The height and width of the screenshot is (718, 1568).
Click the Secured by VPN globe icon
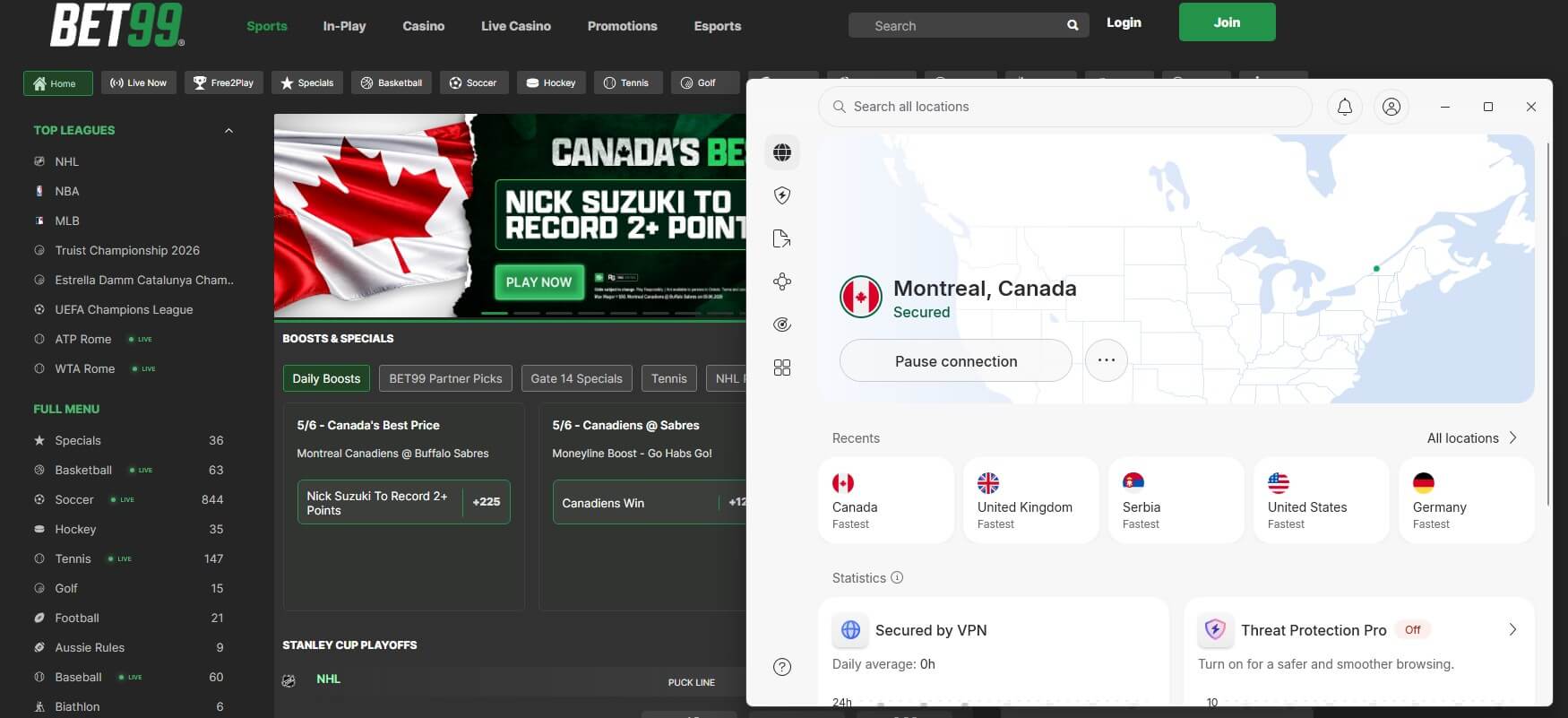(850, 630)
